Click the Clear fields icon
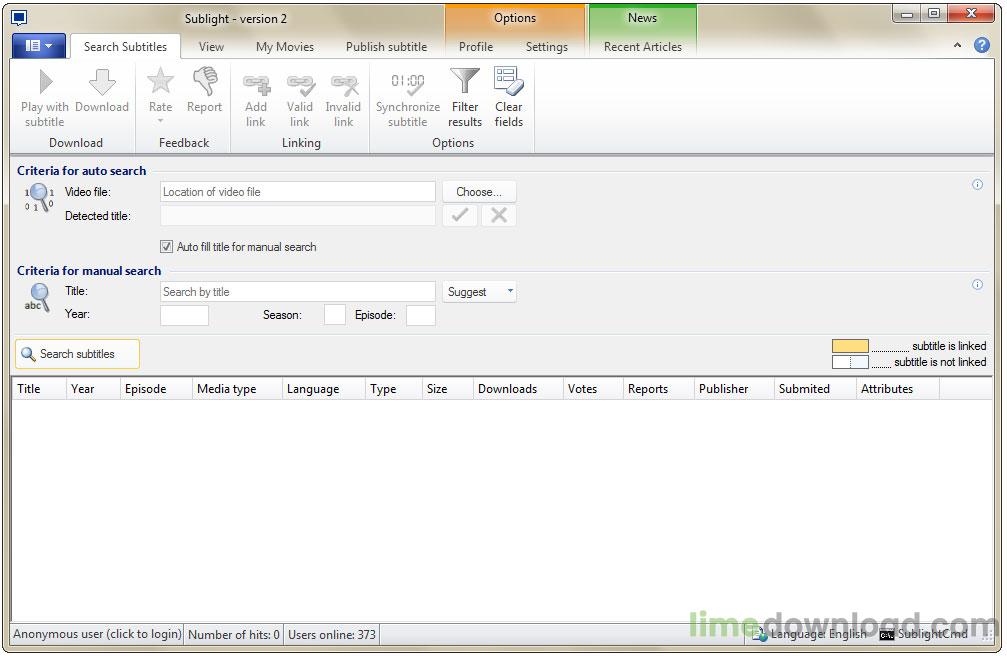 508,83
